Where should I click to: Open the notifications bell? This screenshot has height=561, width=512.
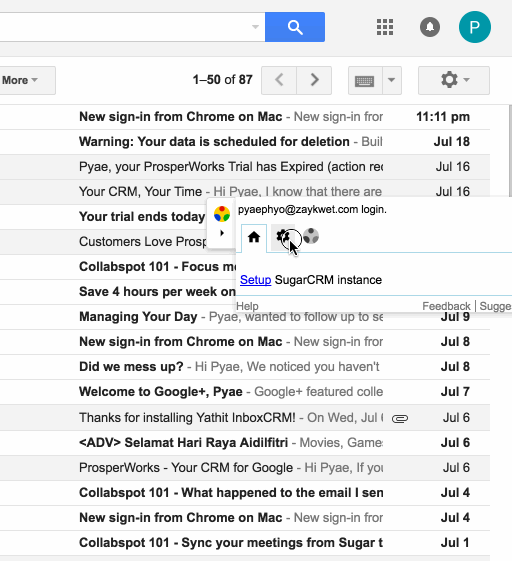point(430,27)
